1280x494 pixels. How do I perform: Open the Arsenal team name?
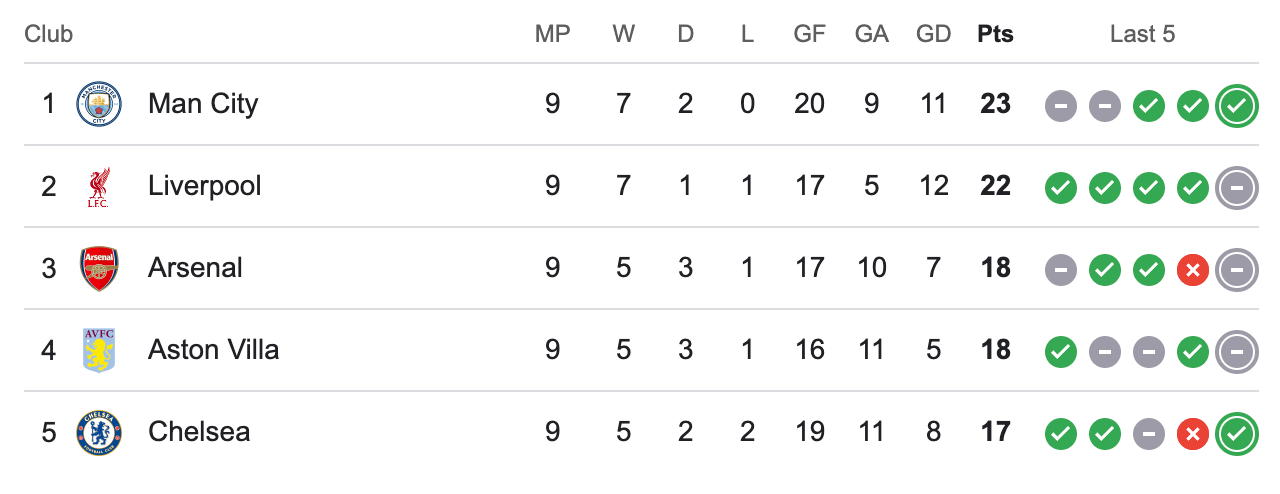pos(195,268)
